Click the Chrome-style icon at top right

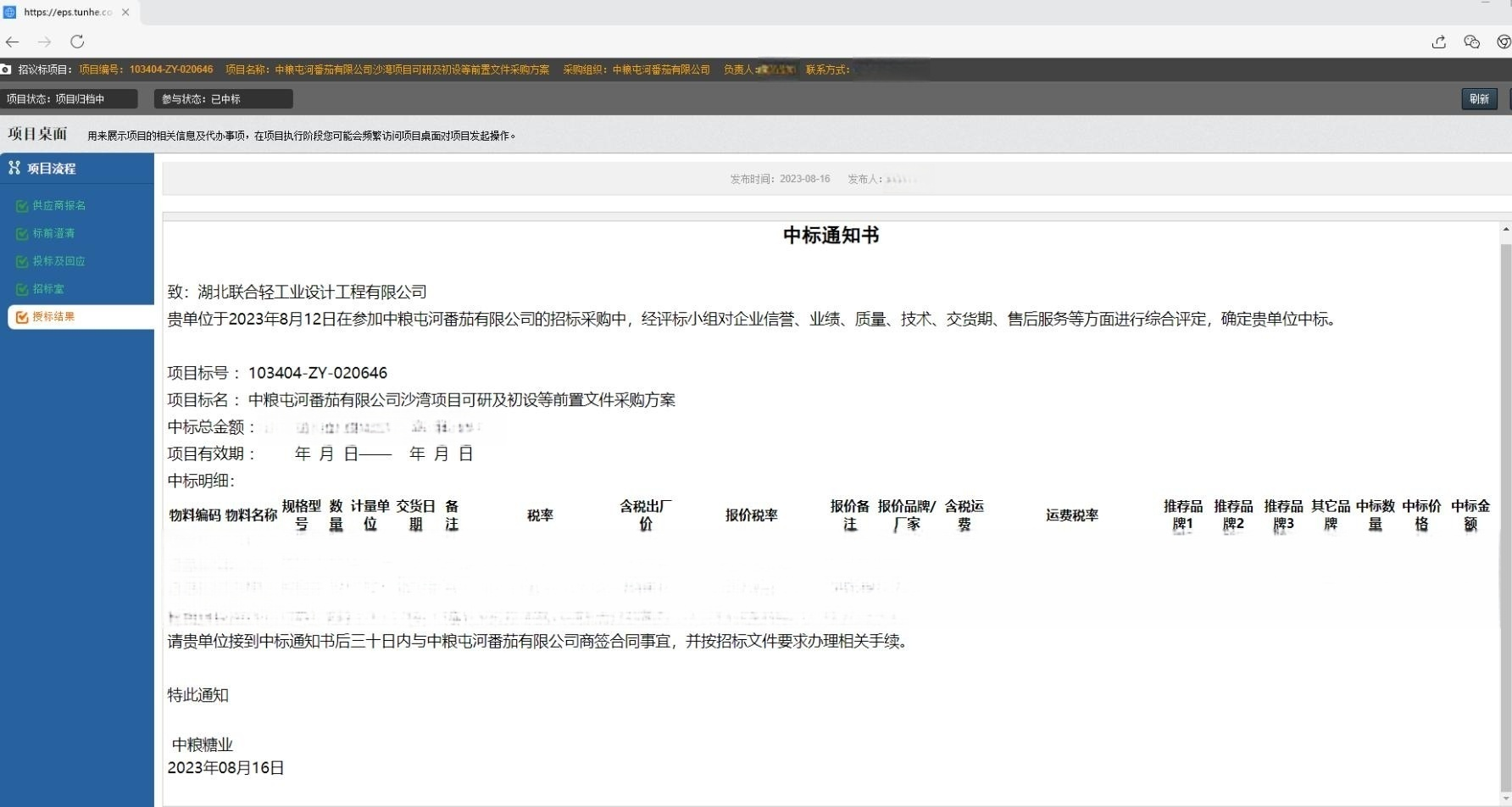[x=1504, y=42]
